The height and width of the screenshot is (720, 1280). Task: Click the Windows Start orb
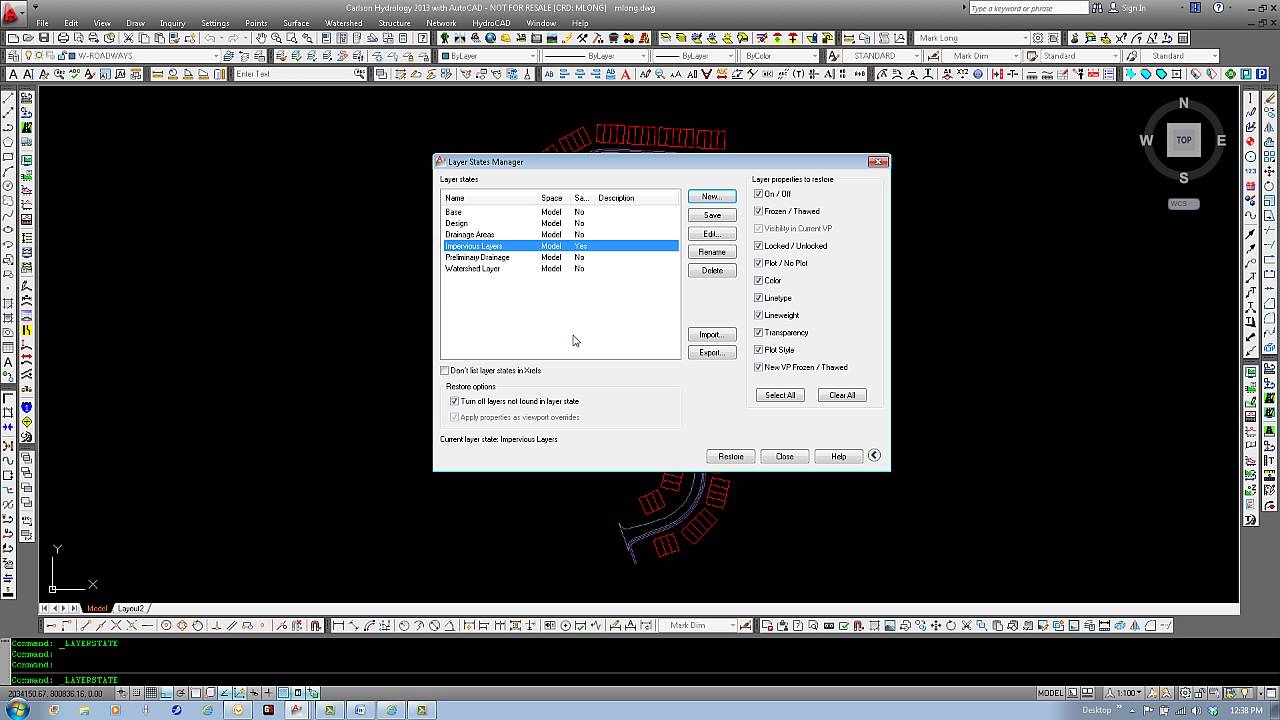click(x=18, y=710)
